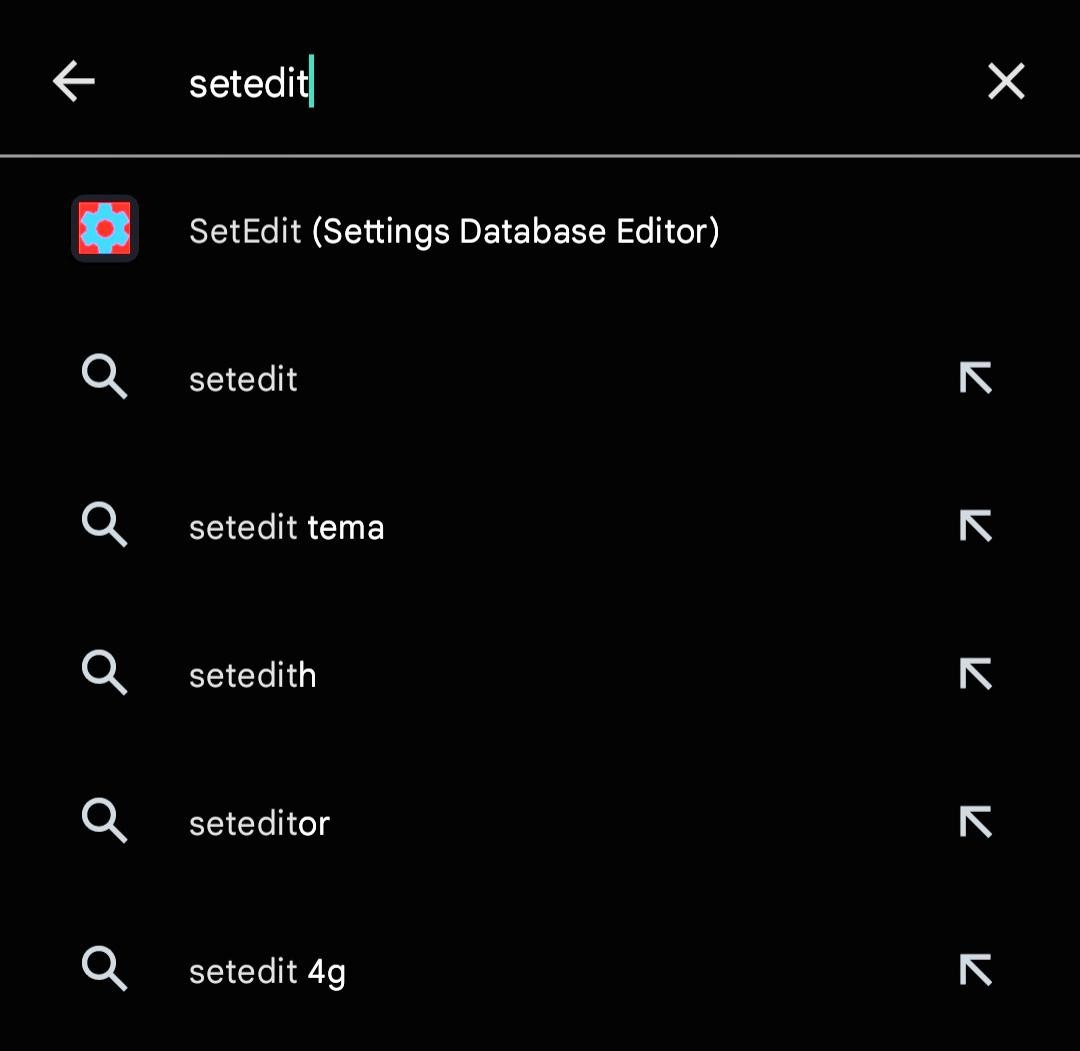Viewport: 1080px width, 1051px height.
Task: Select the suggestion 'seteditor'
Action: [259, 822]
